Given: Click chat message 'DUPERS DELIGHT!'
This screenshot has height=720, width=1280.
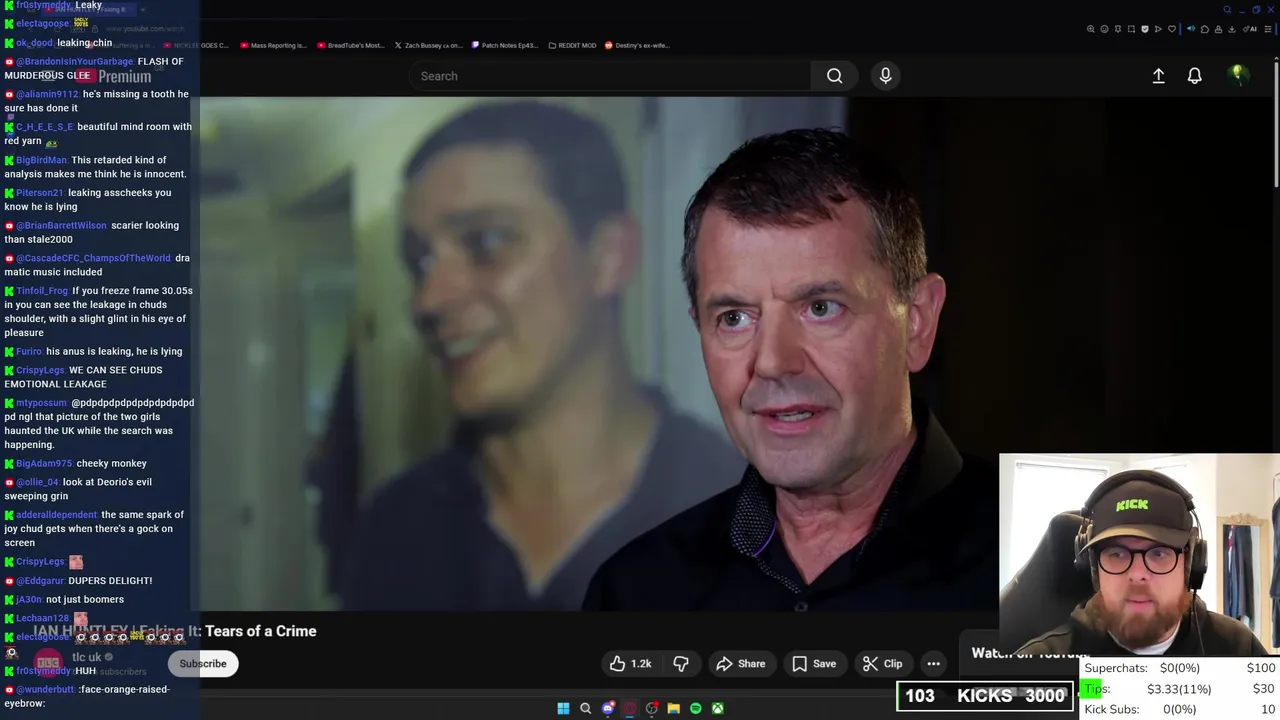Looking at the screenshot, I should tap(110, 581).
